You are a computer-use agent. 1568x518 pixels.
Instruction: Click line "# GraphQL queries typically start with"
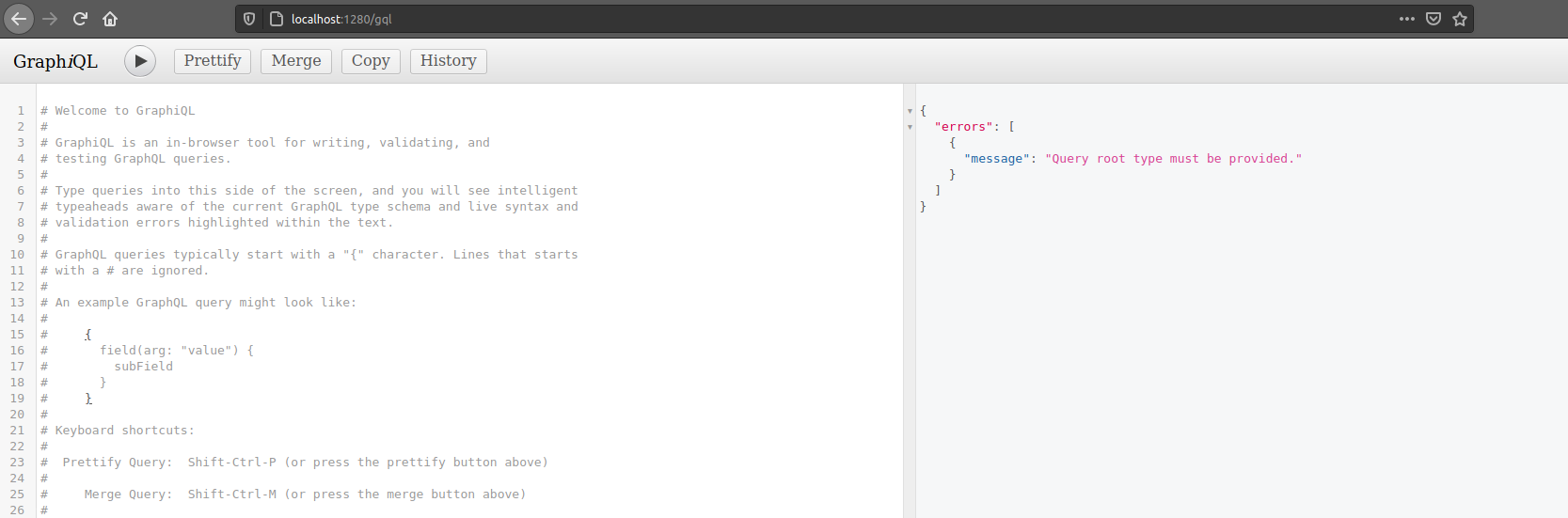(309, 255)
